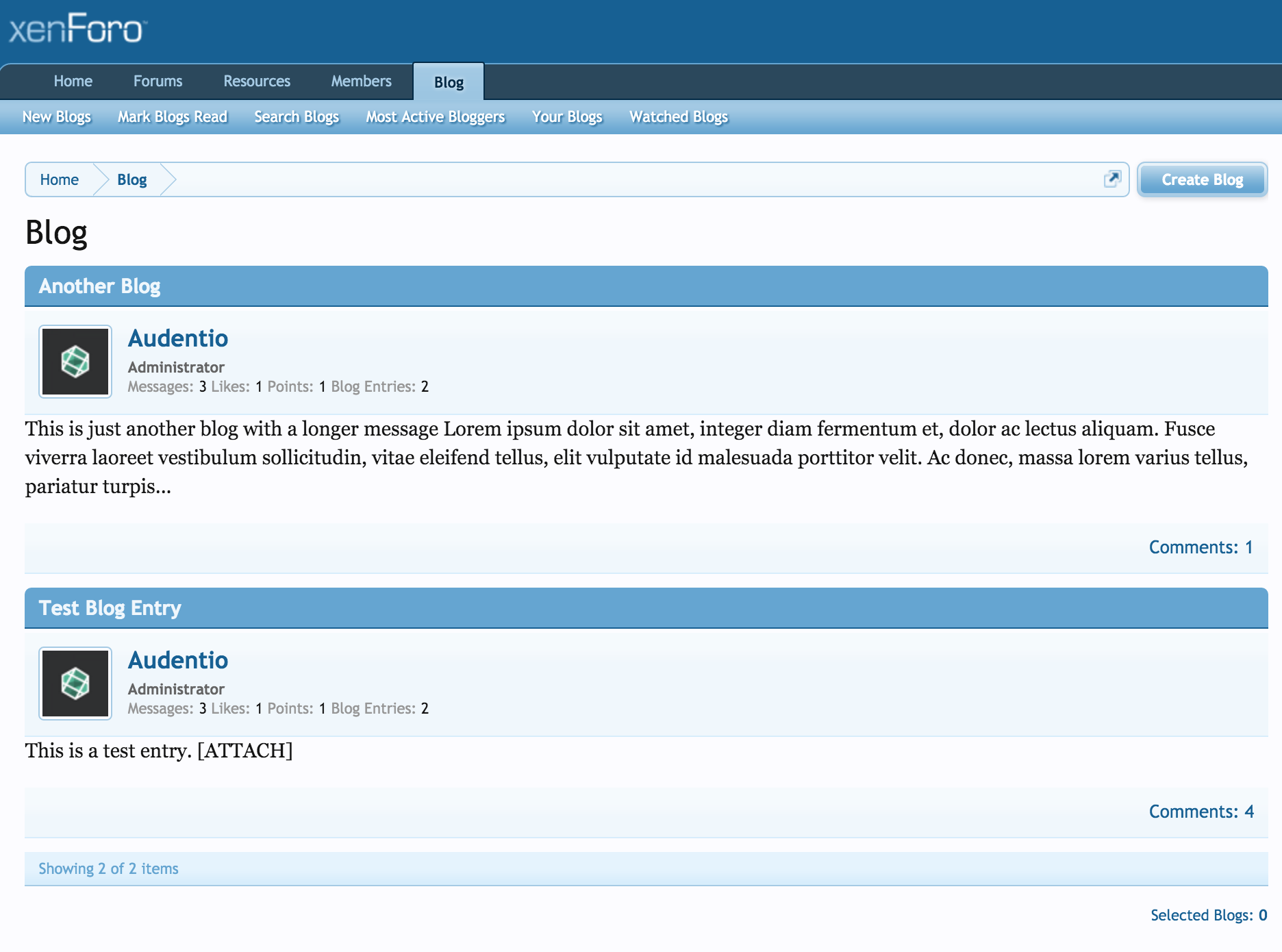This screenshot has height=952, width=1282.
Task: Open the Another Blog entry title
Action: coord(99,286)
